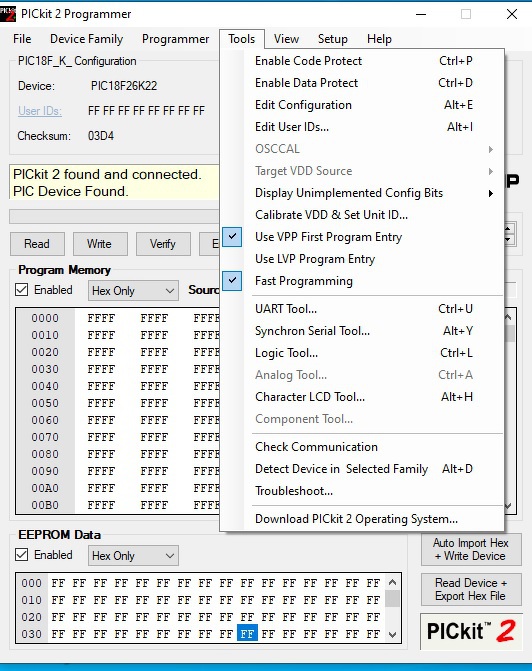Open the File menu
Screen dimensions: 532x671
(22, 39)
